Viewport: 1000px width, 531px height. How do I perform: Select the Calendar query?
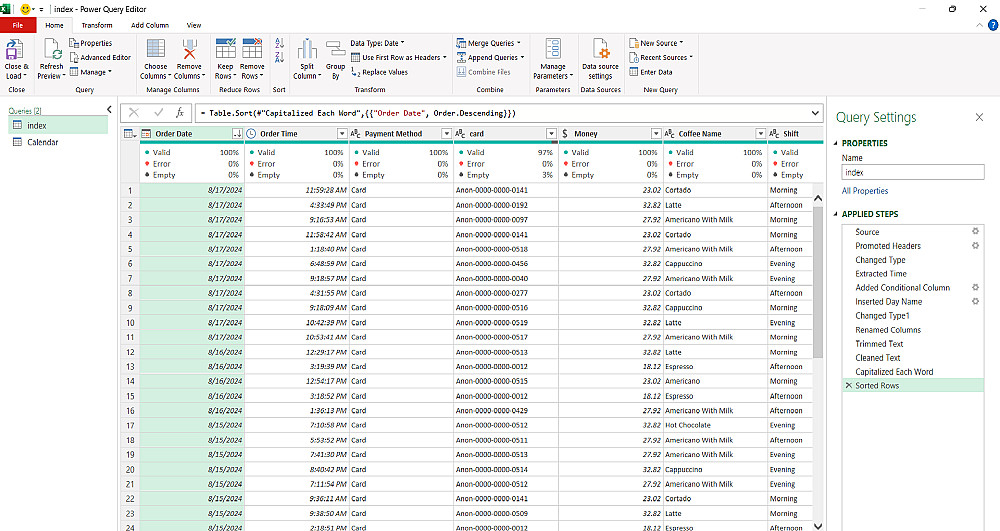pos(42,142)
